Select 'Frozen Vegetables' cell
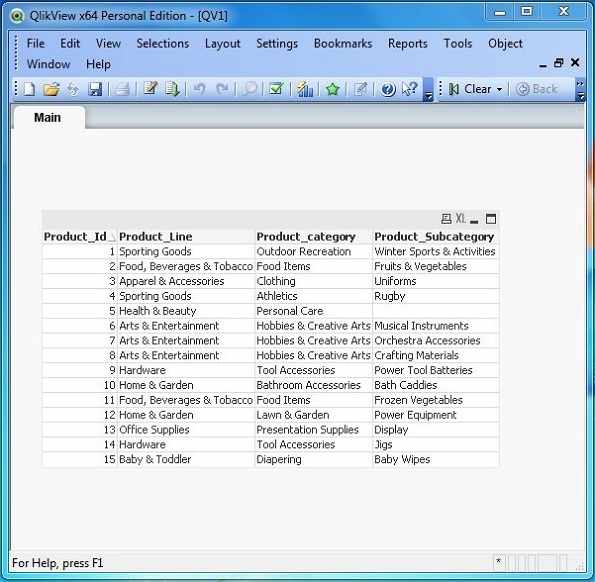 coord(436,400)
